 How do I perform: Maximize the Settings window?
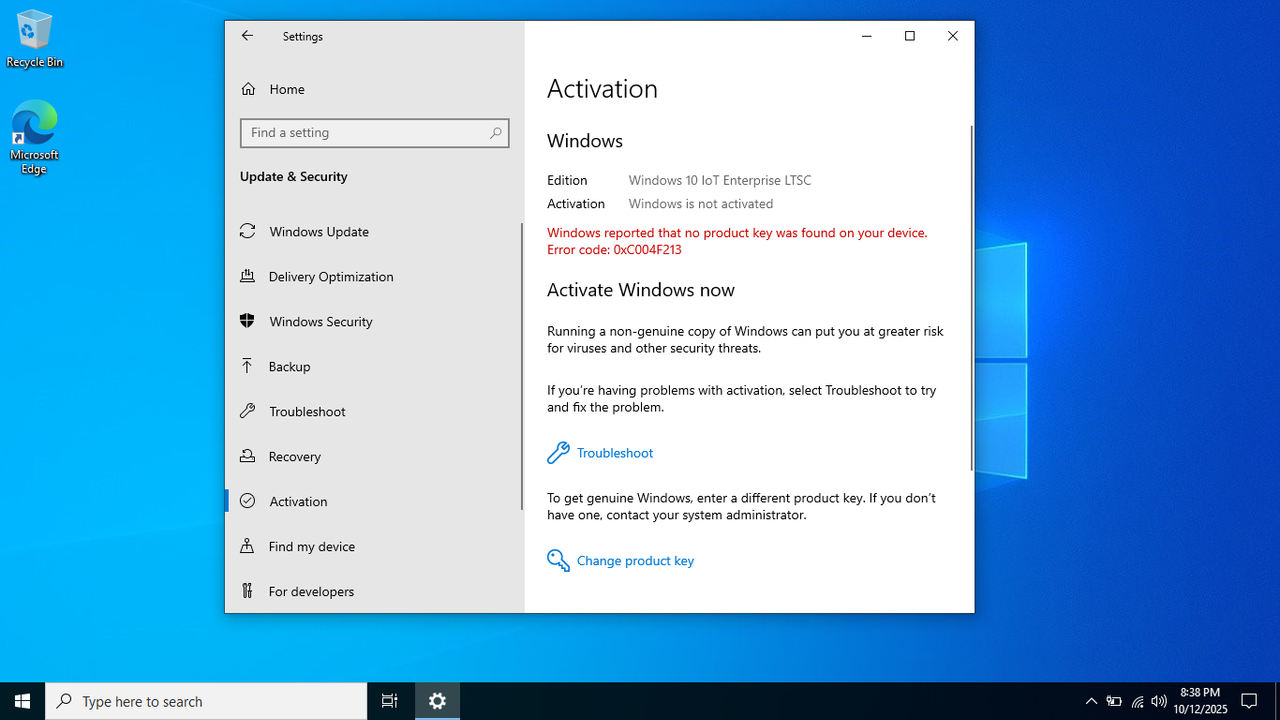[910, 36]
